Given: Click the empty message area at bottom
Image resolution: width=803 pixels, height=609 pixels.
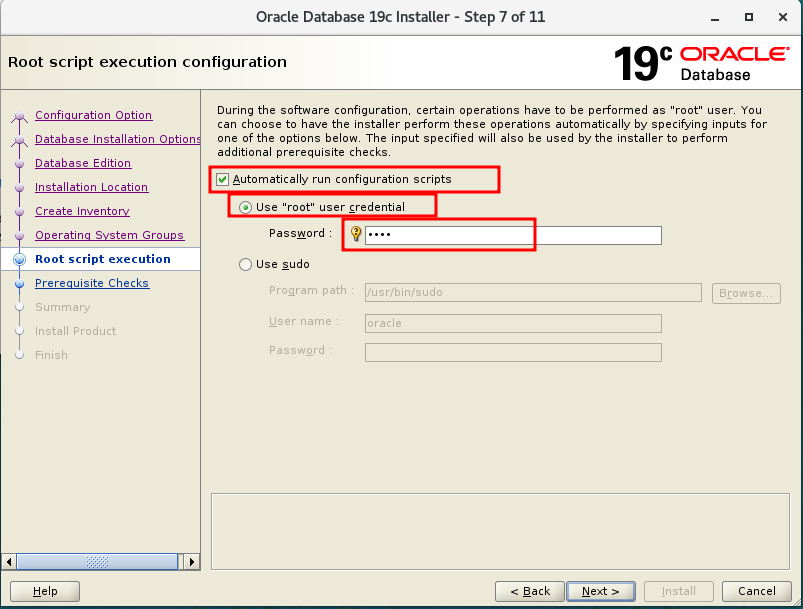Looking at the screenshot, I should [500, 531].
